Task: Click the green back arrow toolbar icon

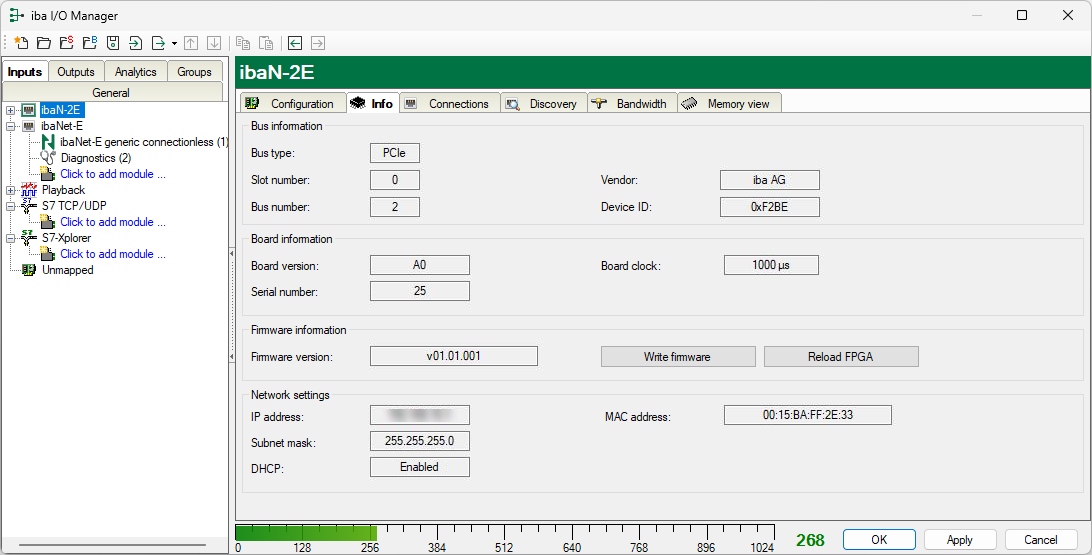Action: 295,43
